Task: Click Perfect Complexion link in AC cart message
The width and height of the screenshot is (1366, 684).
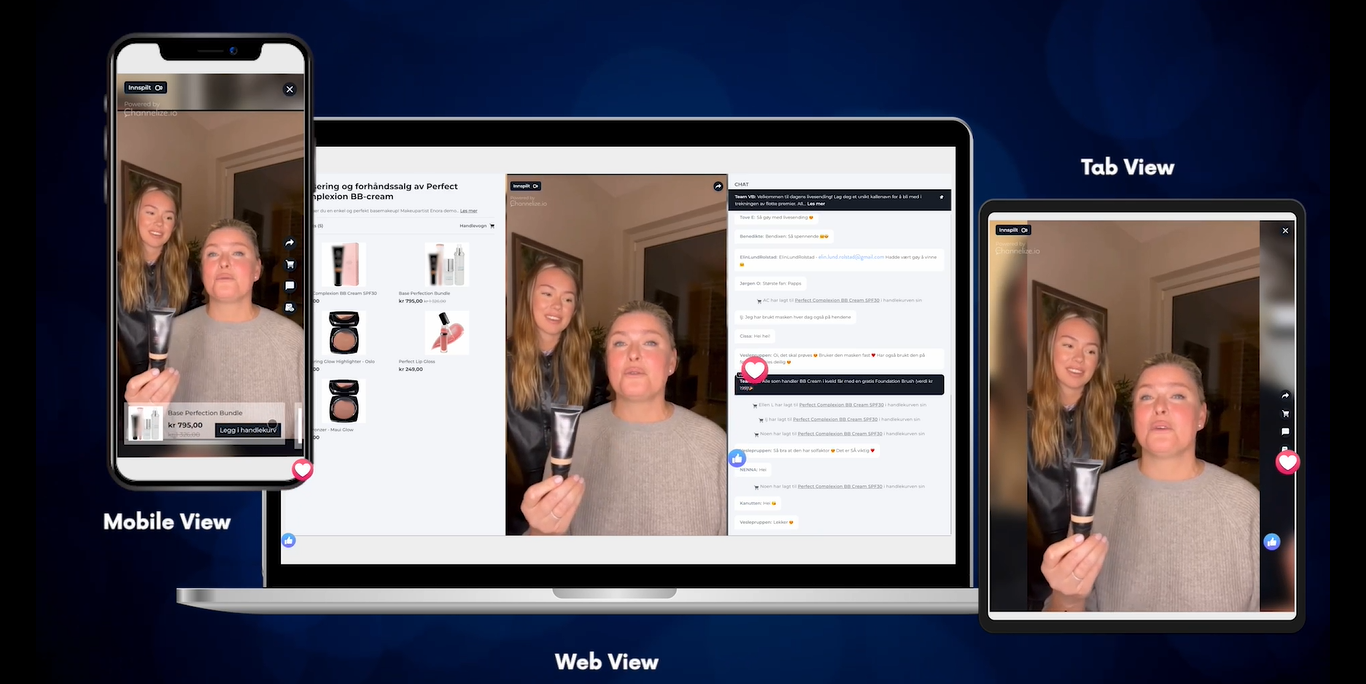Action: pos(838,300)
